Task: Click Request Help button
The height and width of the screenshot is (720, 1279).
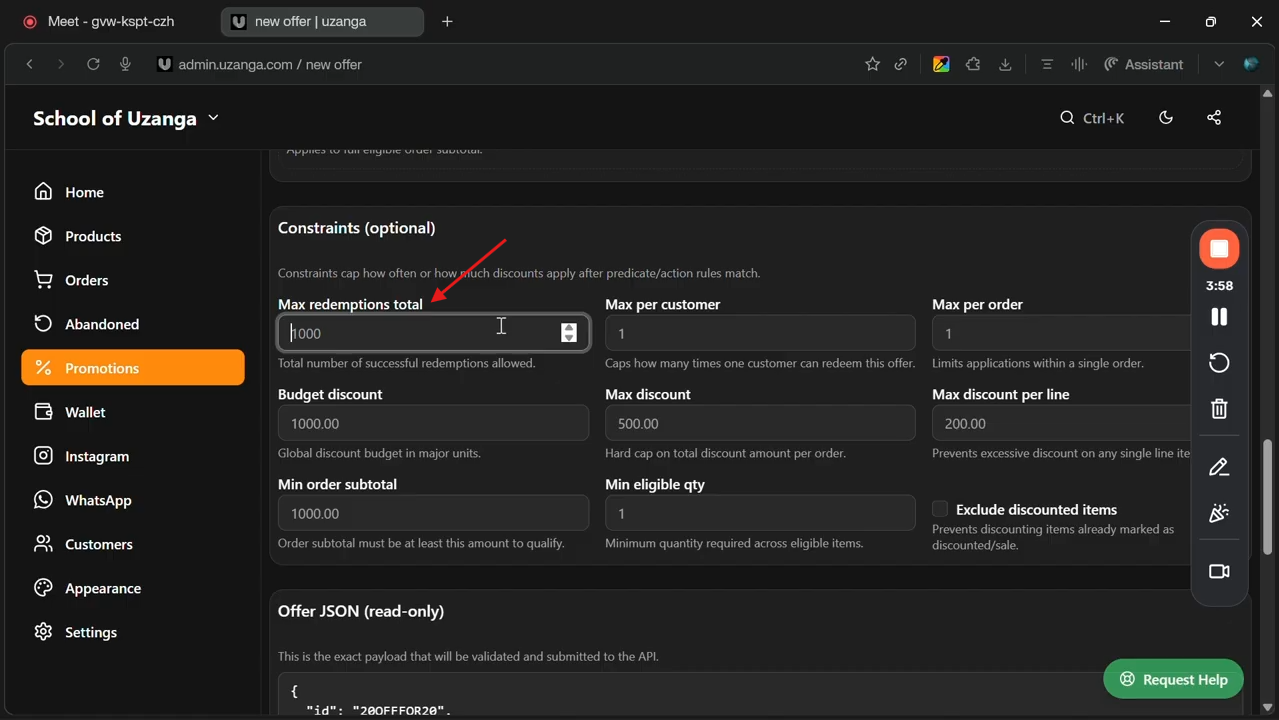Action: click(x=1173, y=679)
